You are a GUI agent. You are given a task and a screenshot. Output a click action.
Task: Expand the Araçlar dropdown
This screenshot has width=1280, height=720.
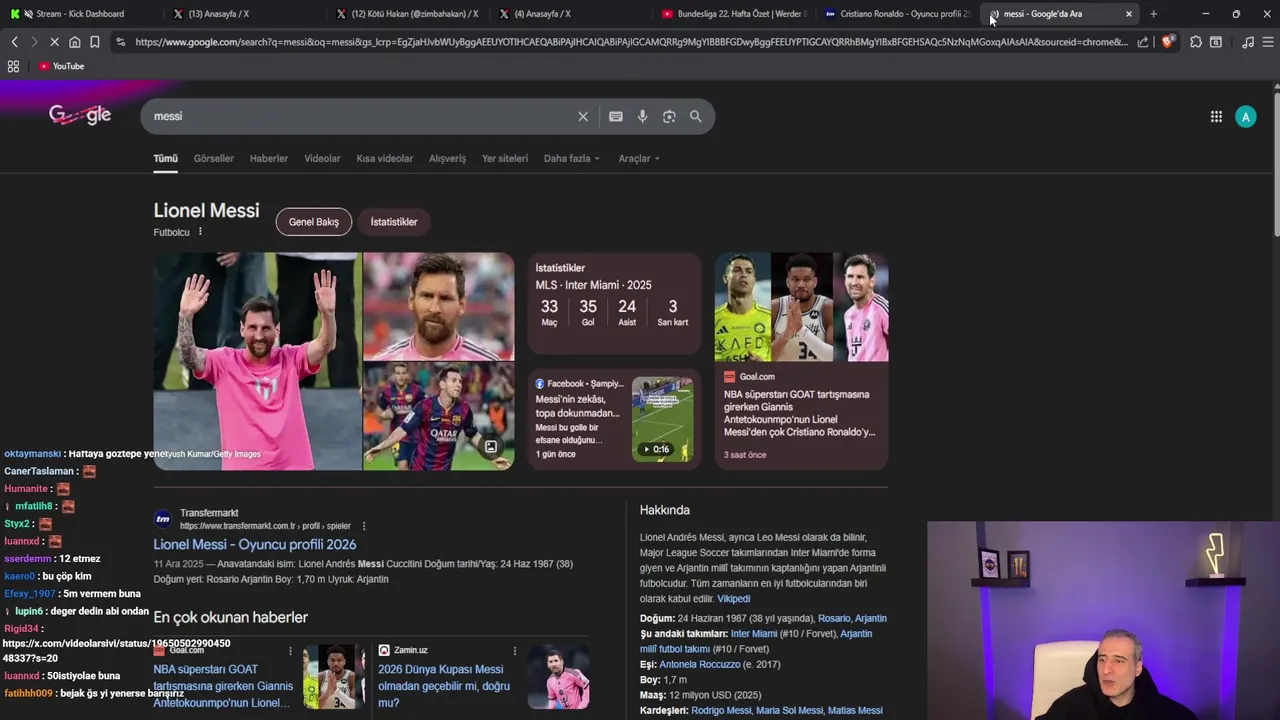639,158
